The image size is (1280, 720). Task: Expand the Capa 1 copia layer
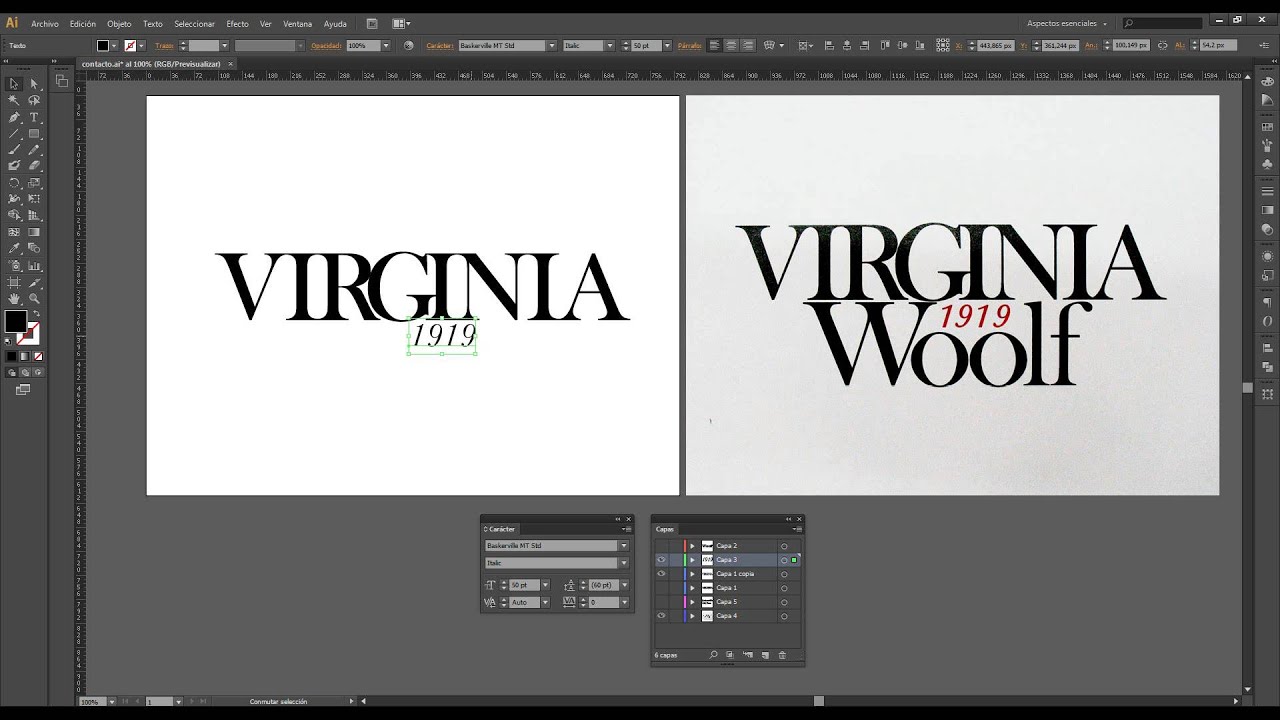(692, 574)
